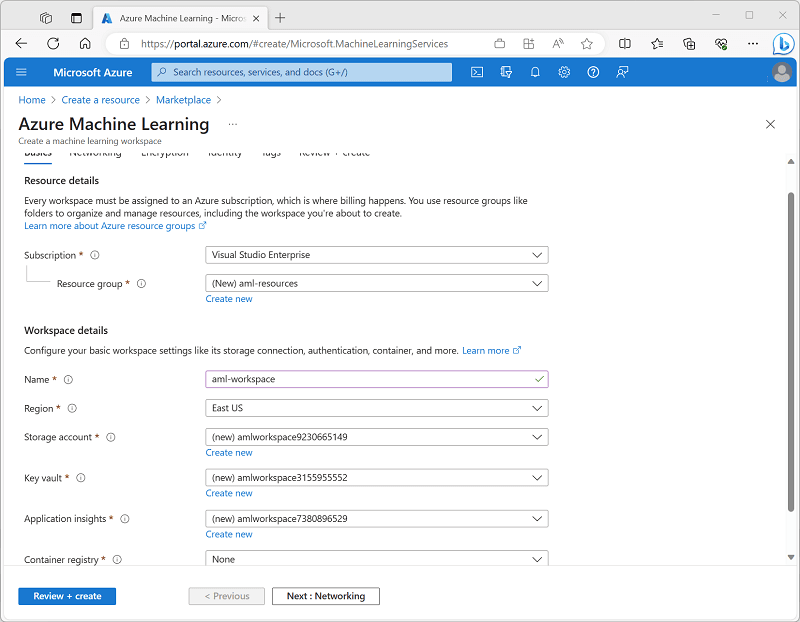This screenshot has height=622, width=800.
Task: Send feedback via the Azure feedback icon
Action: (x=620, y=72)
